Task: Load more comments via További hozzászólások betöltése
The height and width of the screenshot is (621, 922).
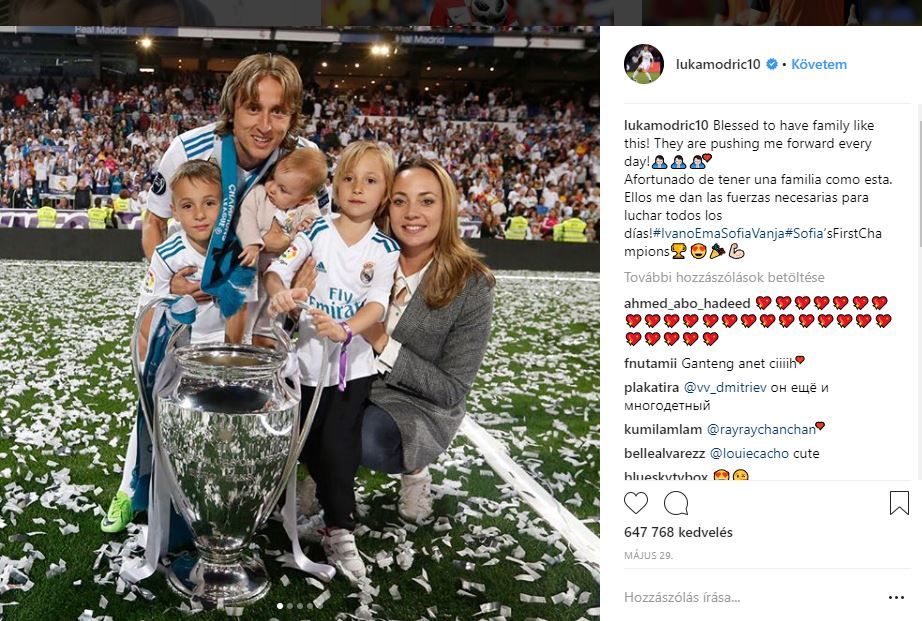Action: 724,277
